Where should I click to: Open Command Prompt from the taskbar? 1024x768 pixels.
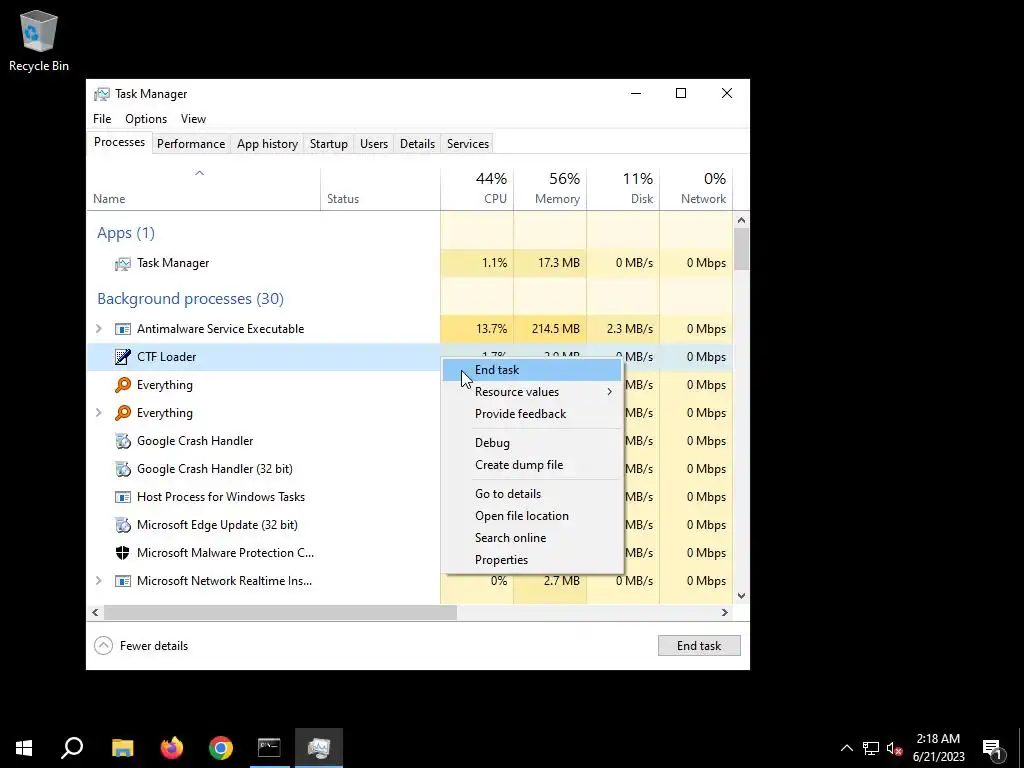pos(269,748)
